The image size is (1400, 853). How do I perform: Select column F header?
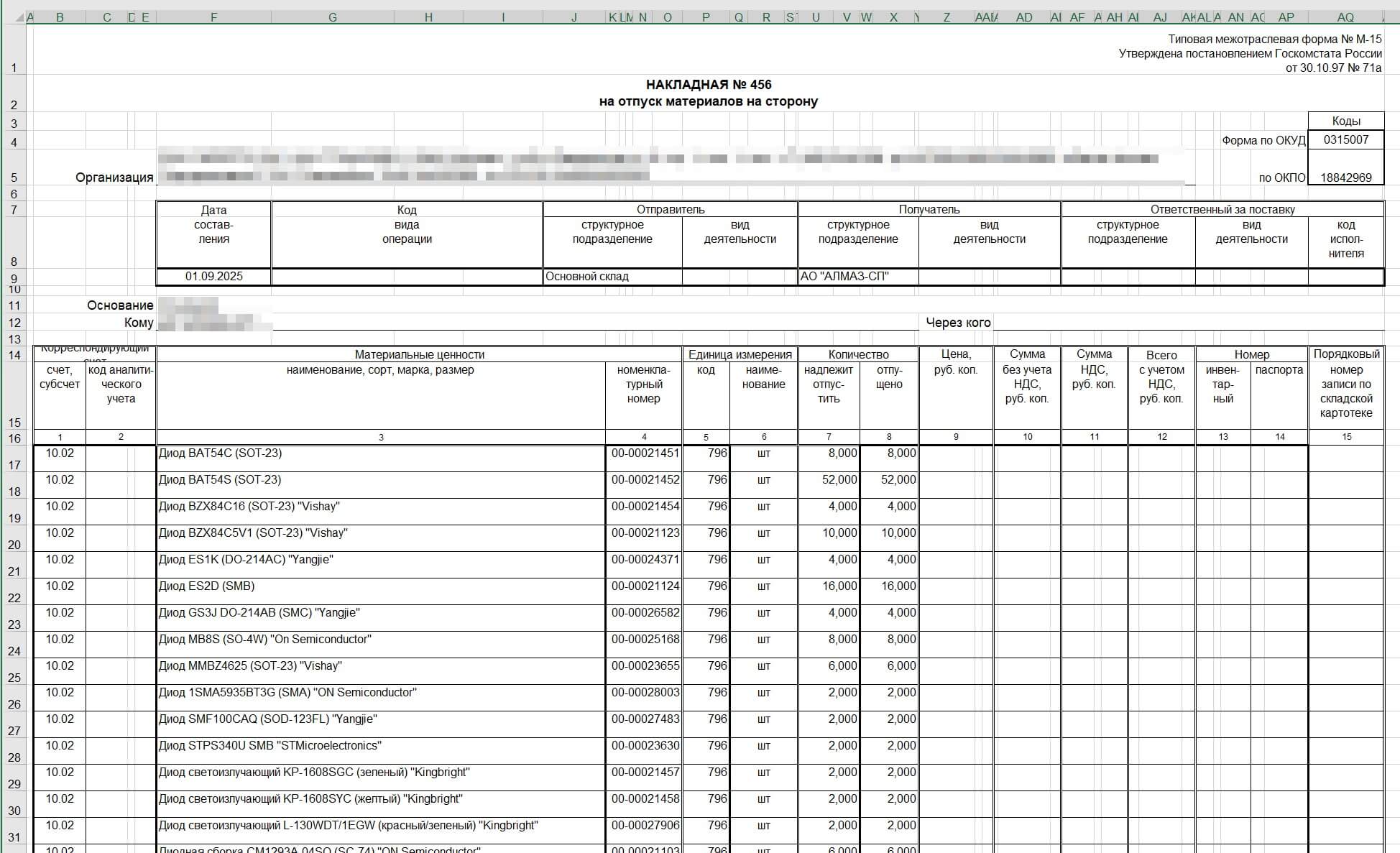pos(213,17)
